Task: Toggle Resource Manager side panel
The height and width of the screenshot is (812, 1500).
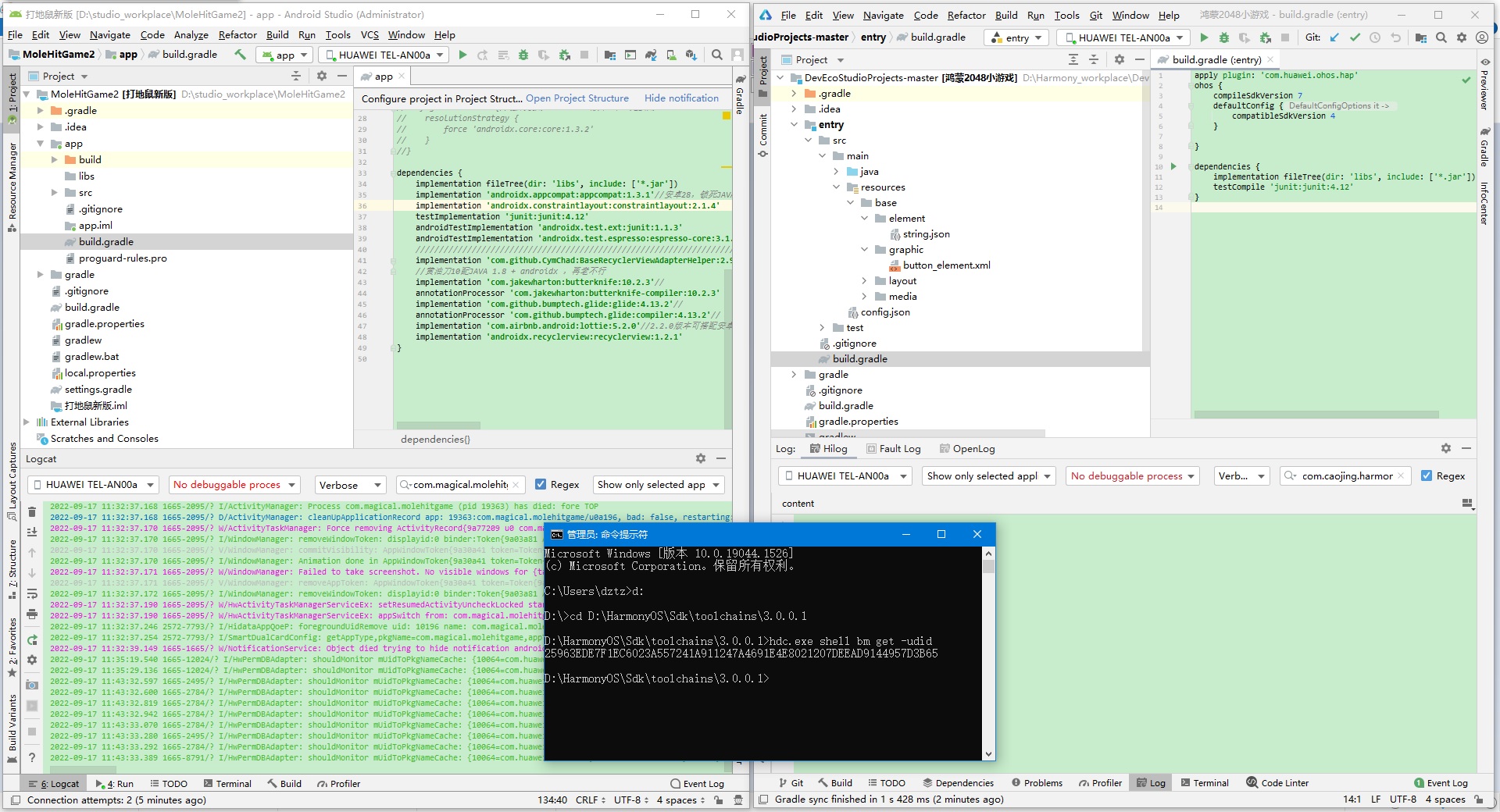Action: (x=12, y=186)
